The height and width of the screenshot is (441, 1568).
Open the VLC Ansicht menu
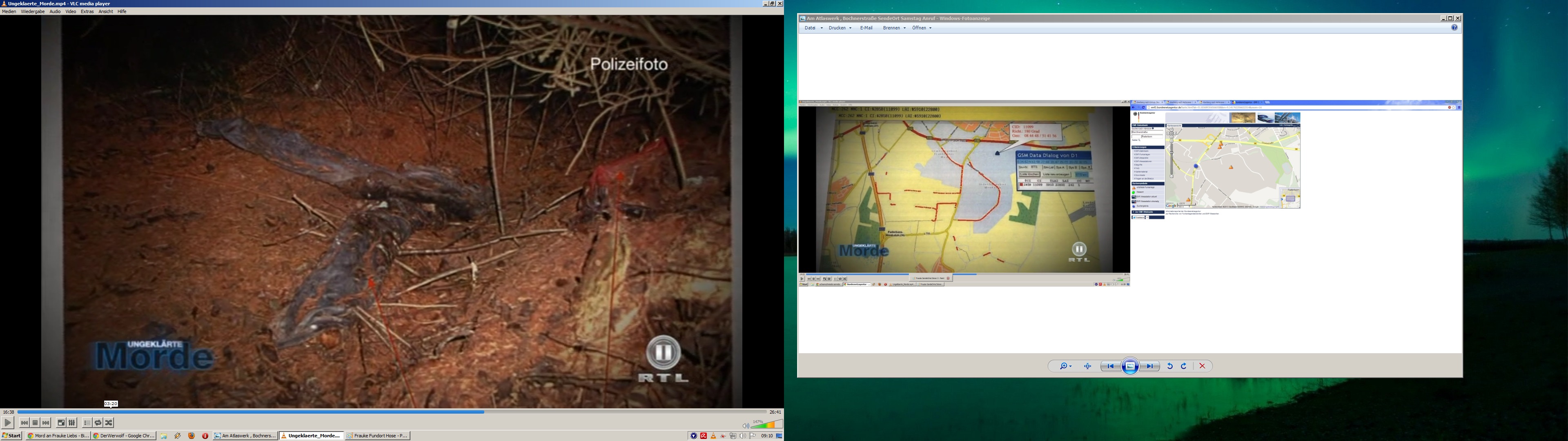pyautogui.click(x=106, y=11)
